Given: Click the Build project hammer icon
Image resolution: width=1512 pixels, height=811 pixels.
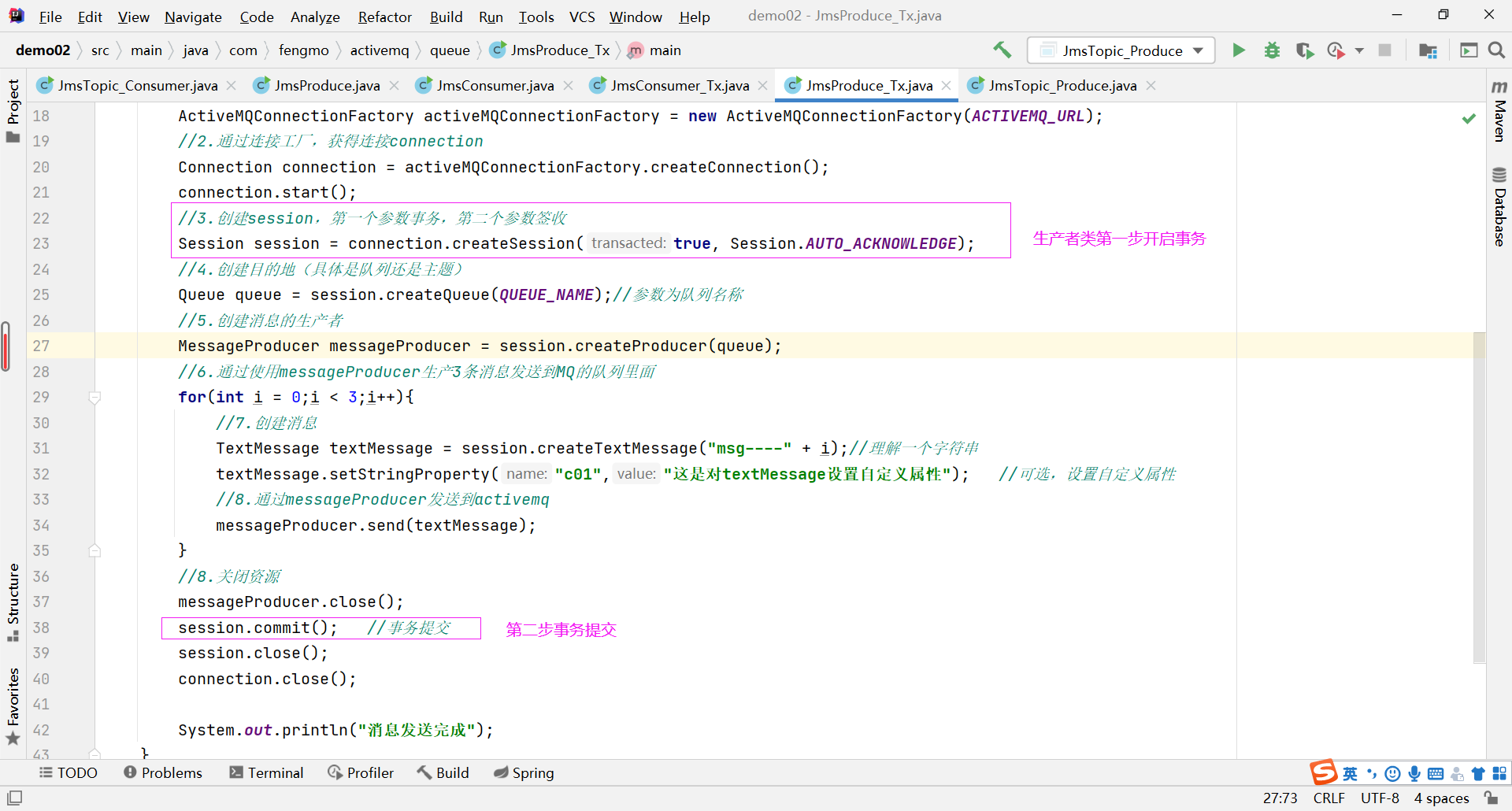Looking at the screenshot, I should (x=1002, y=50).
